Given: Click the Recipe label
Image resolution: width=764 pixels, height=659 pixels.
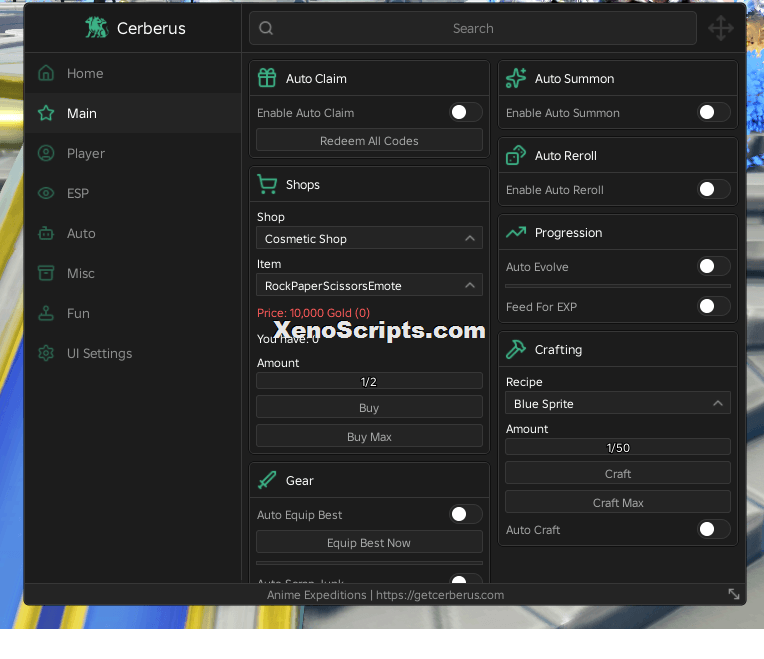Looking at the screenshot, I should (x=524, y=382).
